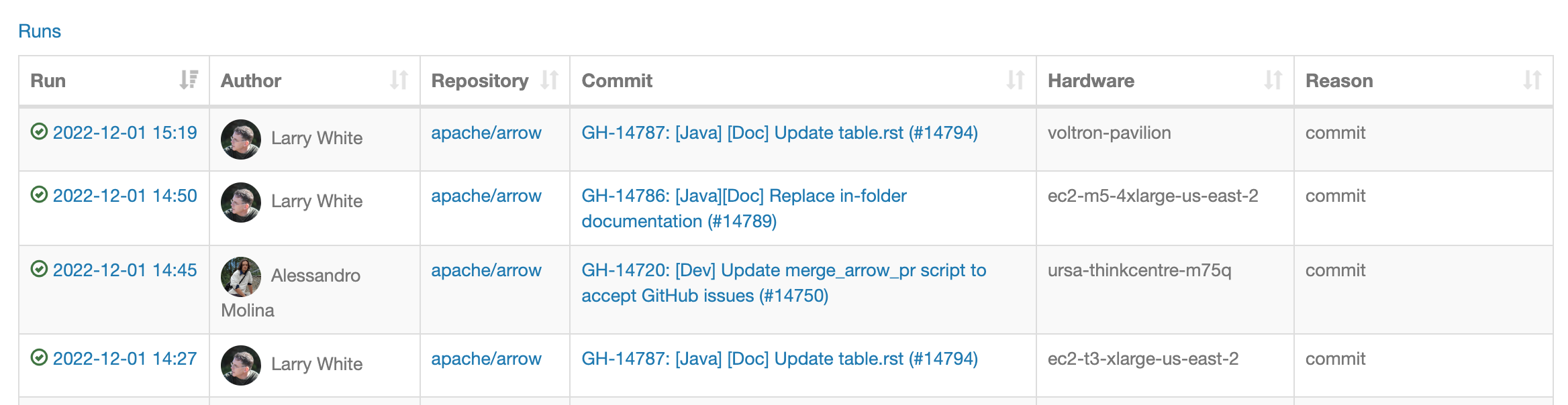Click the sort arrows in the Hardware column header
The height and width of the screenshot is (405, 1568).
tap(1274, 80)
